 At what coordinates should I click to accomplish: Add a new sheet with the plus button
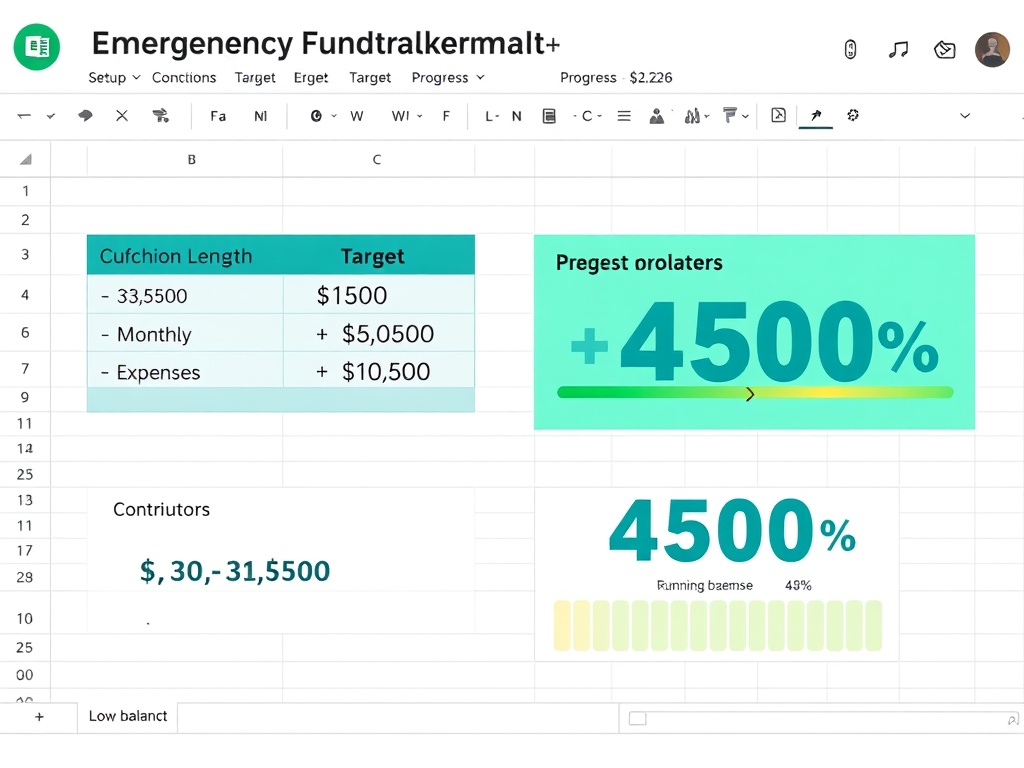[x=39, y=716]
